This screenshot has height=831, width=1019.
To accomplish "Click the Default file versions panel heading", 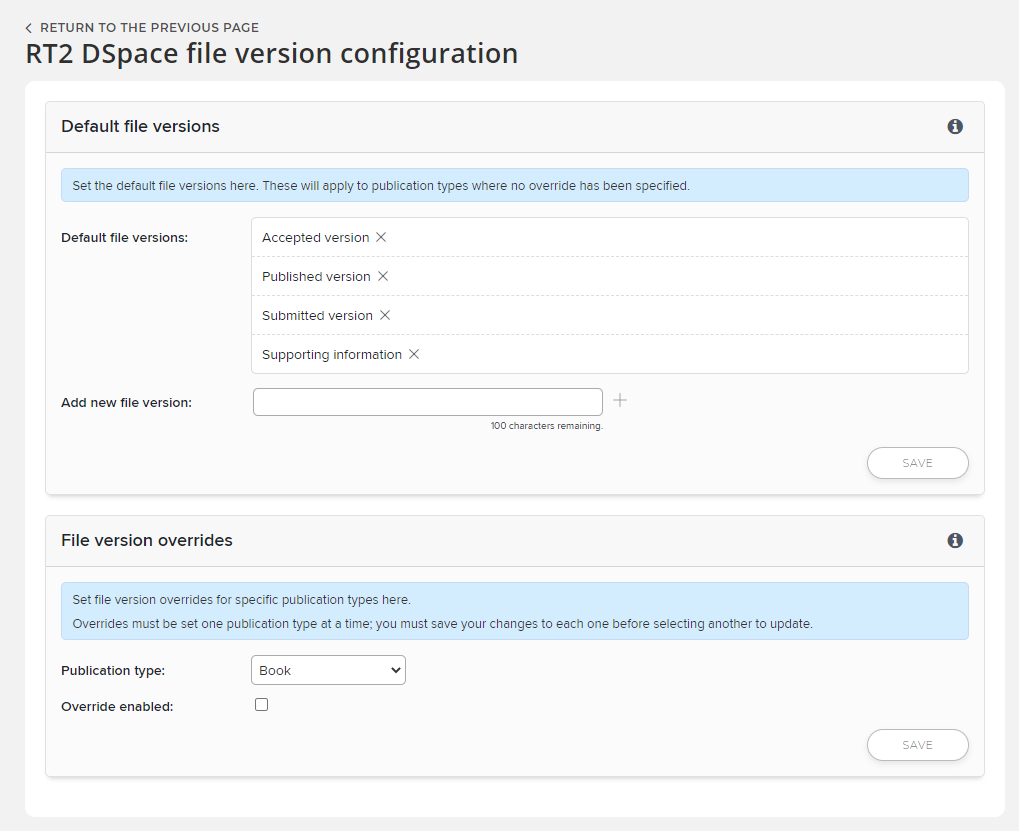I will click(140, 127).
